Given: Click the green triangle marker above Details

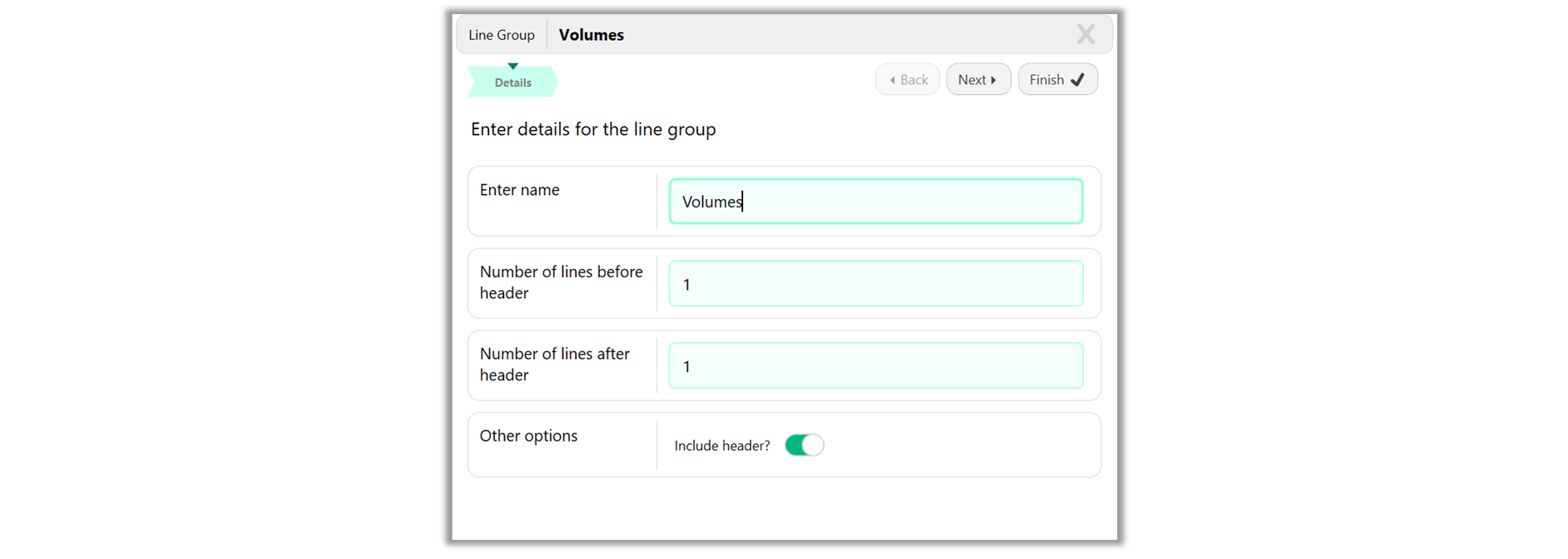Looking at the screenshot, I should [x=513, y=66].
